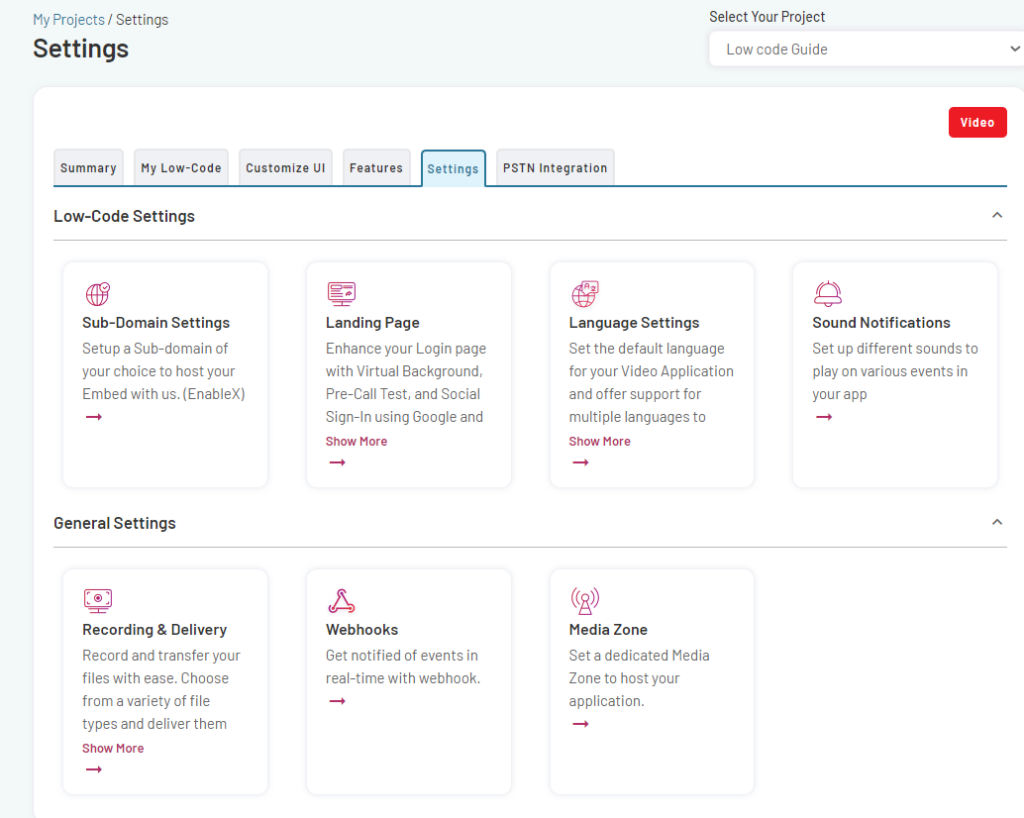The image size is (1024, 818).
Task: Open Landing Page via its arrow
Action: (x=337, y=462)
